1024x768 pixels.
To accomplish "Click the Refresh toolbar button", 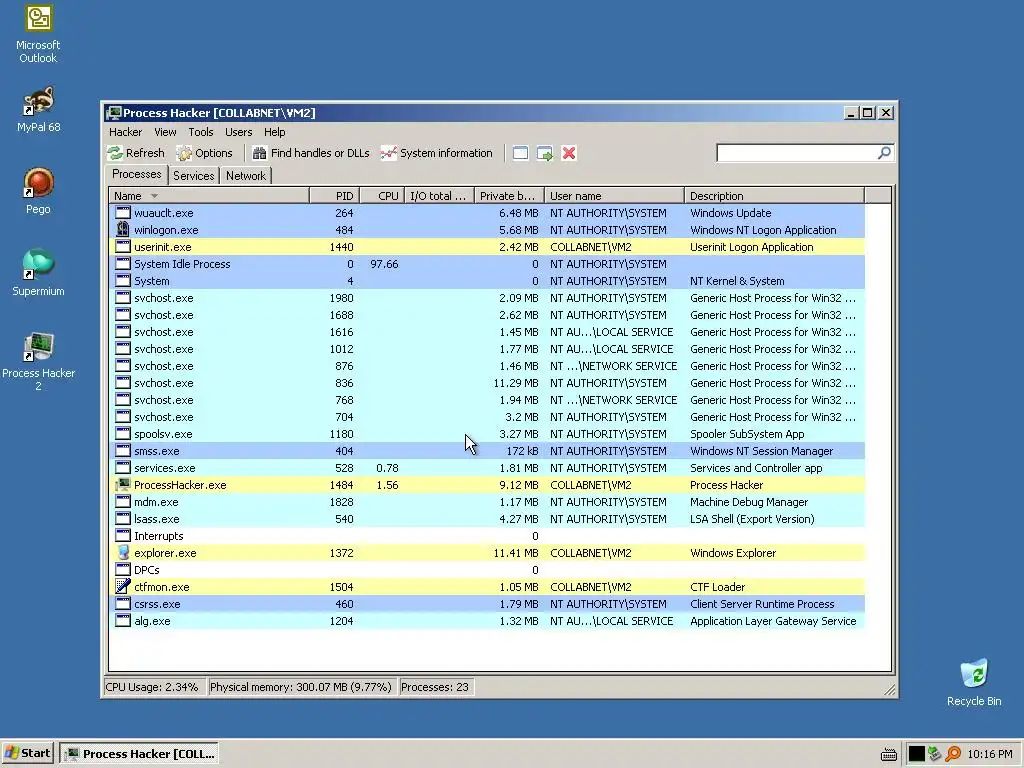I will 136,153.
